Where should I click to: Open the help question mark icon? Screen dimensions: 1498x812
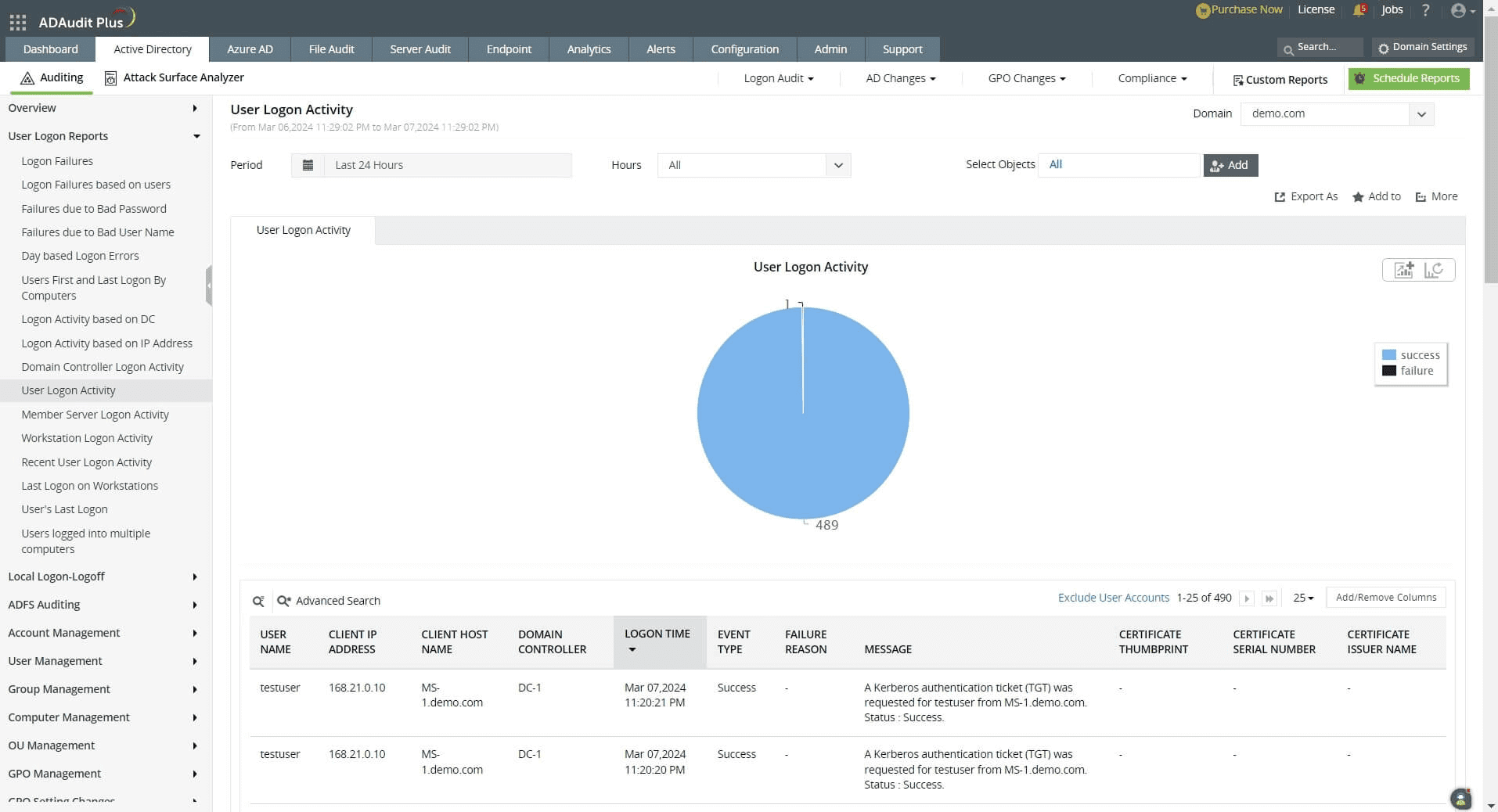[1425, 10]
